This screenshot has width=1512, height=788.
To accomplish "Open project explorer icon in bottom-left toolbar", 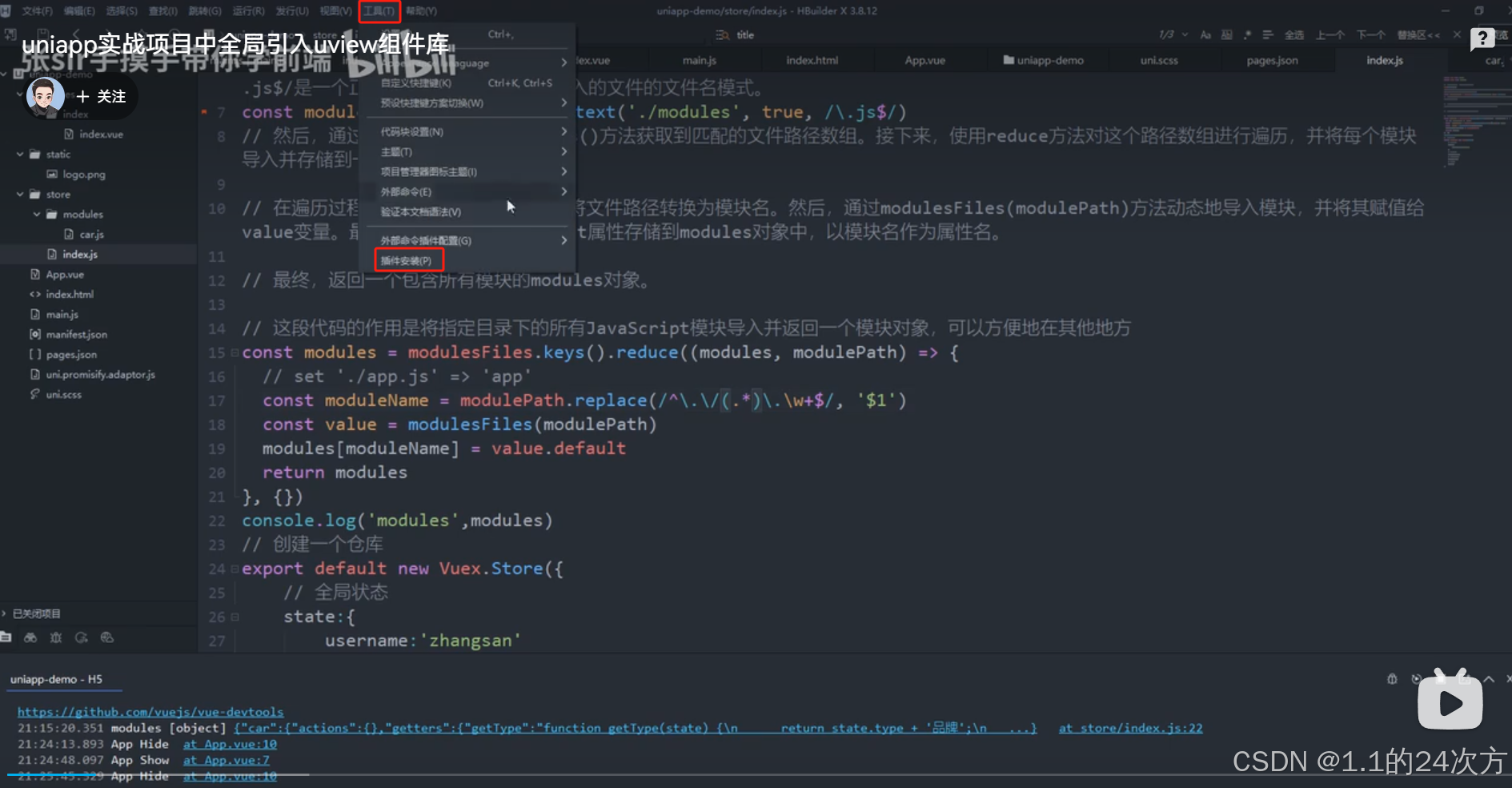I will pyautogui.click(x=6, y=637).
